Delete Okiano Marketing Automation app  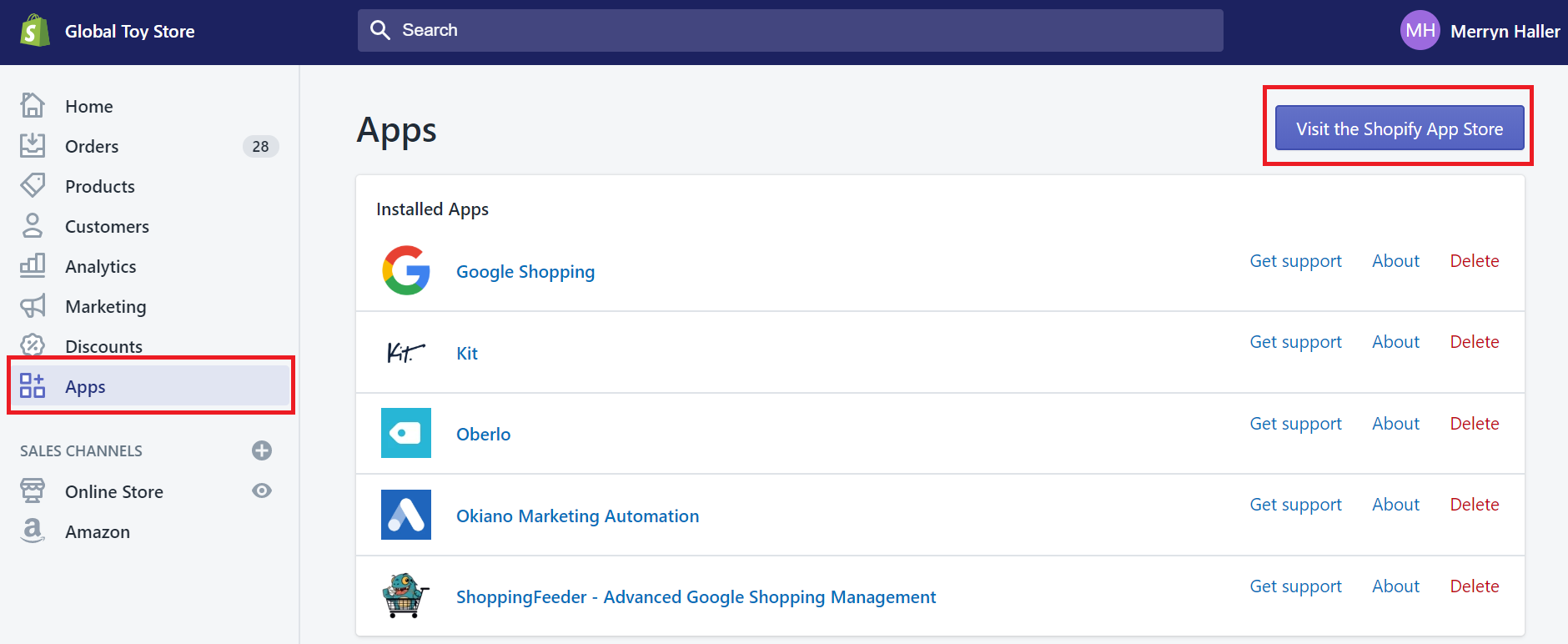click(1474, 505)
